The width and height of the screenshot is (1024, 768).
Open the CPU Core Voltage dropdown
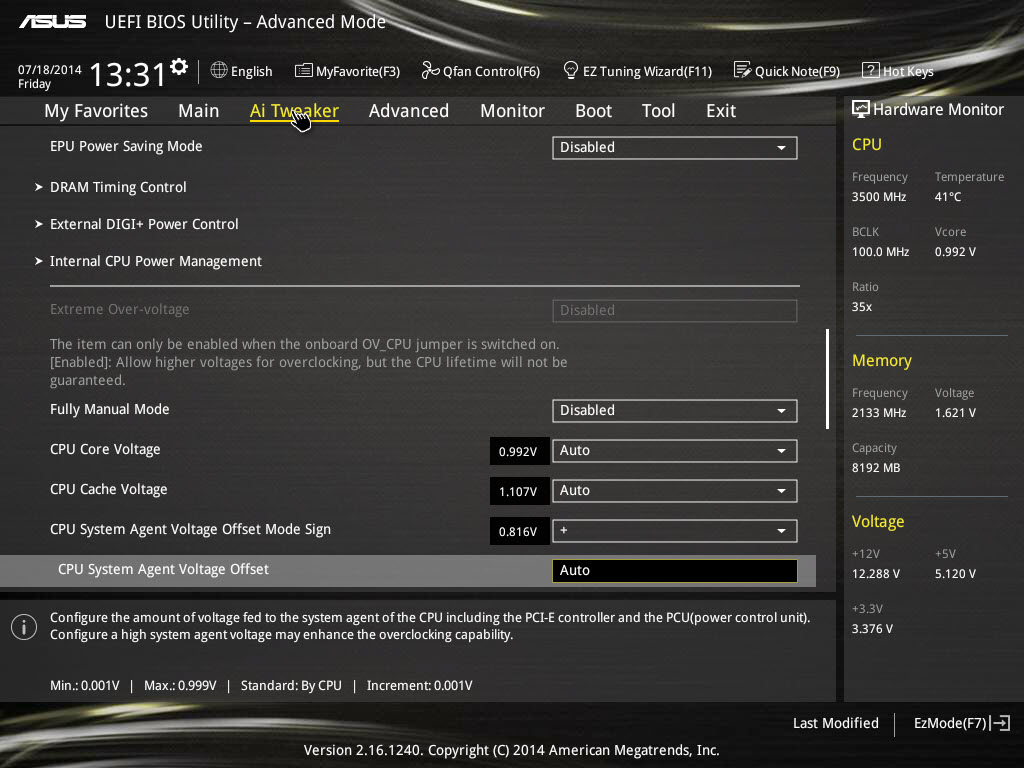tap(675, 451)
